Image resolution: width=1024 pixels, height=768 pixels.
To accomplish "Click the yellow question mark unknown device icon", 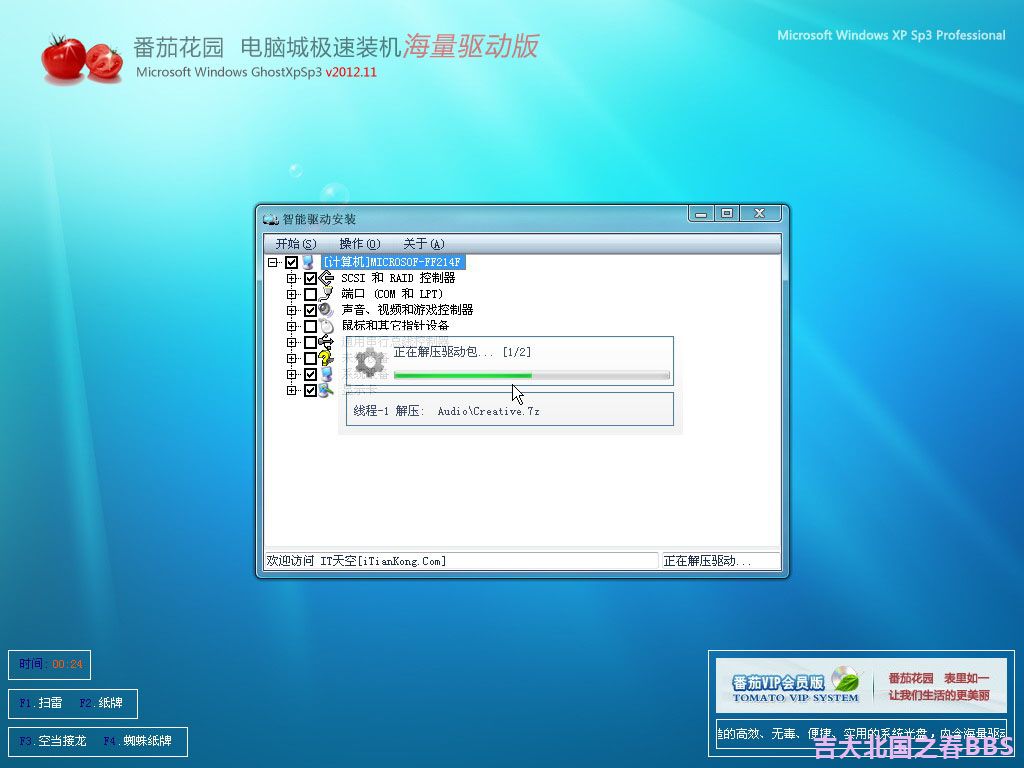I will click(x=326, y=358).
